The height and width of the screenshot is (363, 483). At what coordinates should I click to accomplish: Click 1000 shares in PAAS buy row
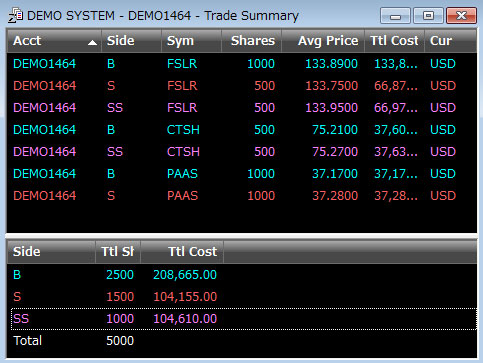coord(261,174)
